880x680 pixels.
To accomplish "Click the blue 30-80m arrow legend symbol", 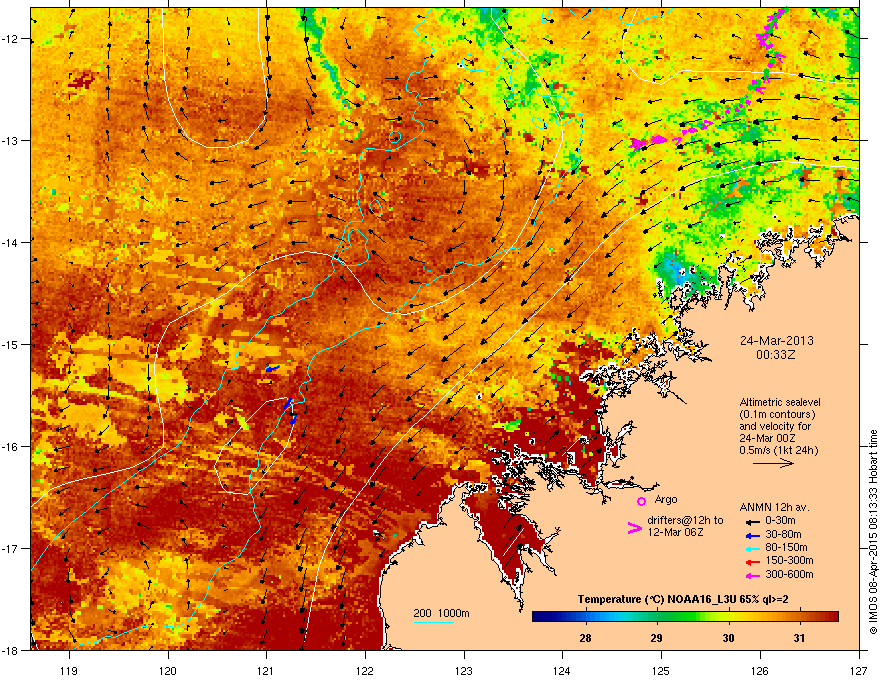I will (752, 535).
